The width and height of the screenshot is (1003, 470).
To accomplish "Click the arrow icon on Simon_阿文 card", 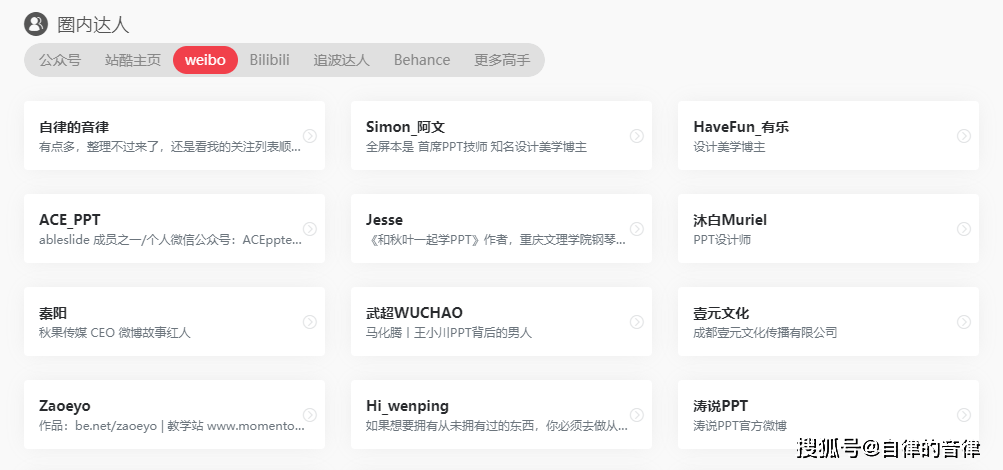I will click(x=637, y=136).
